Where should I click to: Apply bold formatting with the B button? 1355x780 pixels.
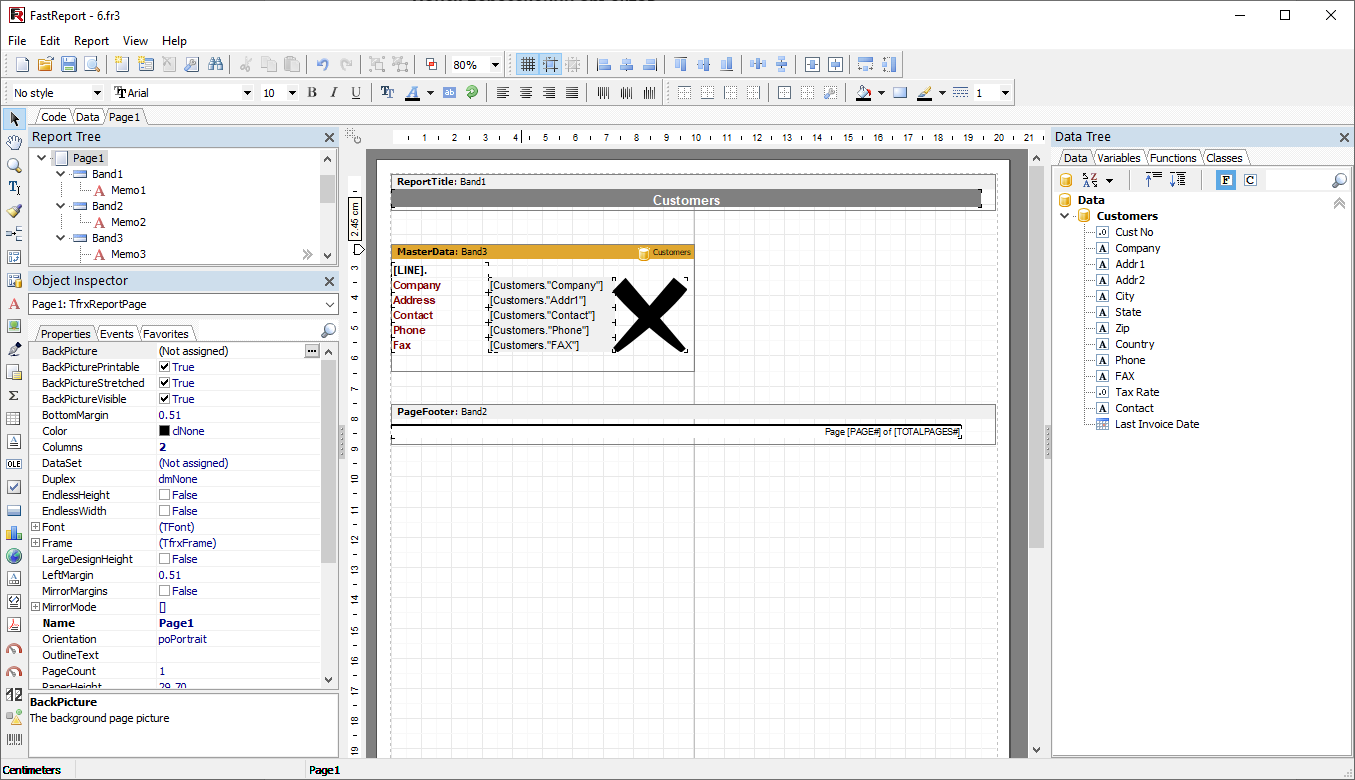tap(312, 93)
